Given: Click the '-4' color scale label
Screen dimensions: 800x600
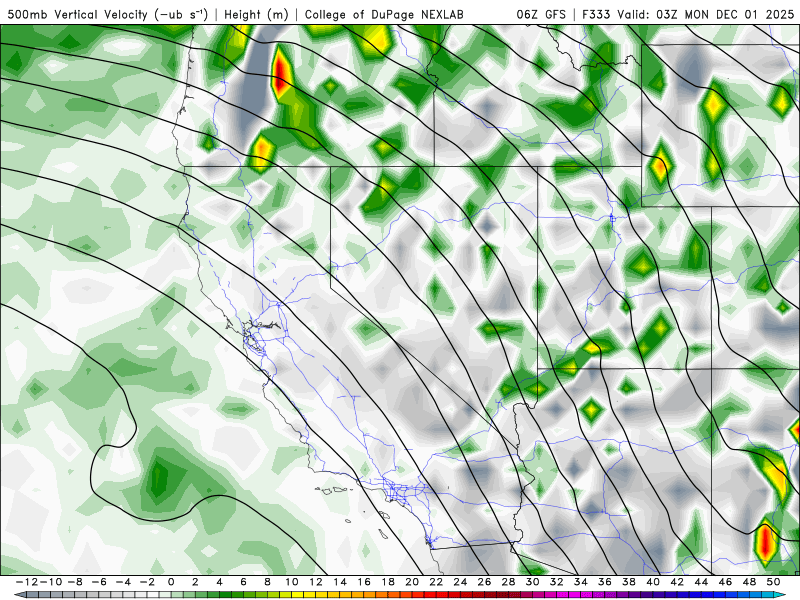Looking at the screenshot, I should coord(122,582).
